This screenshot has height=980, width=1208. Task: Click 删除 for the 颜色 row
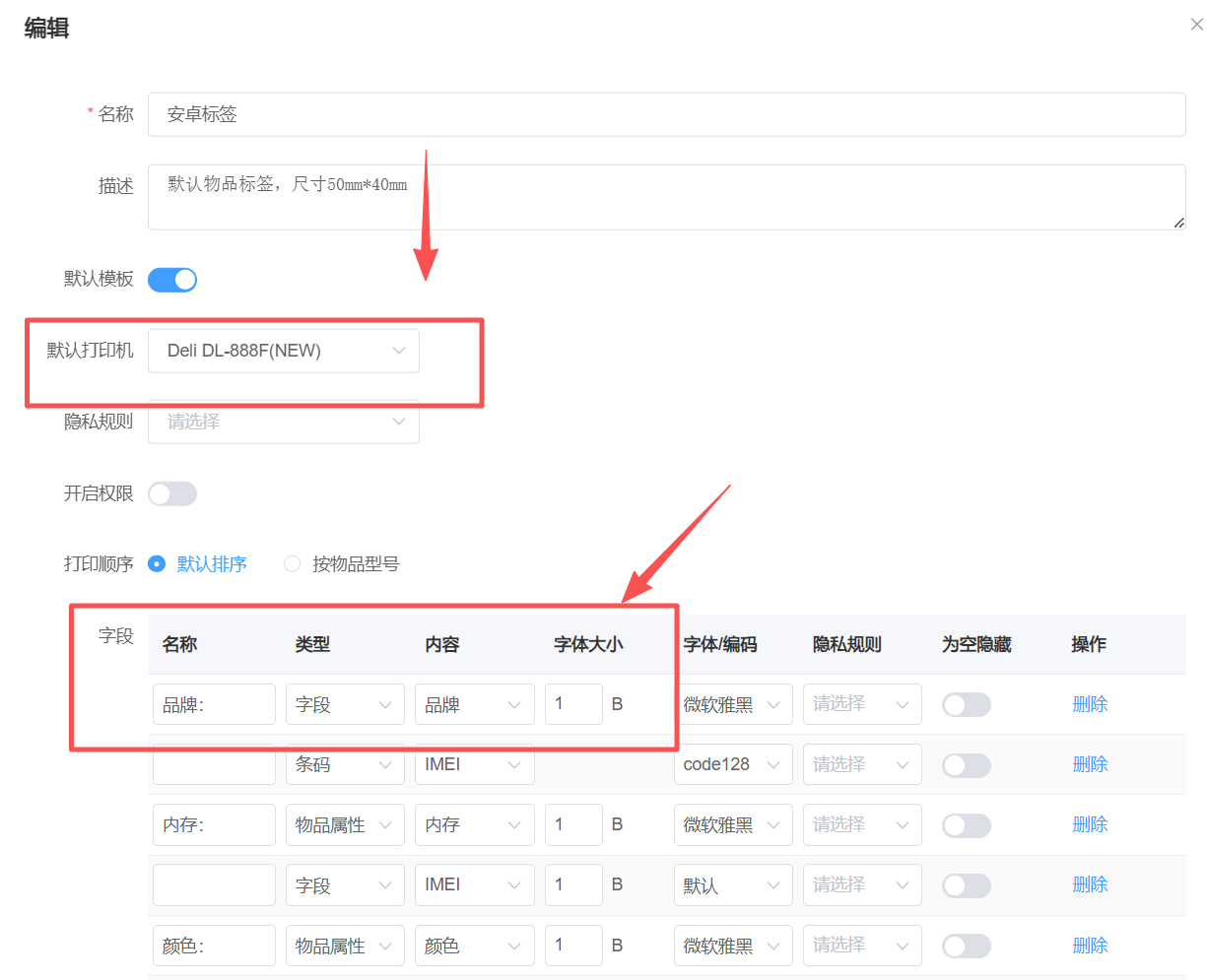(1090, 946)
